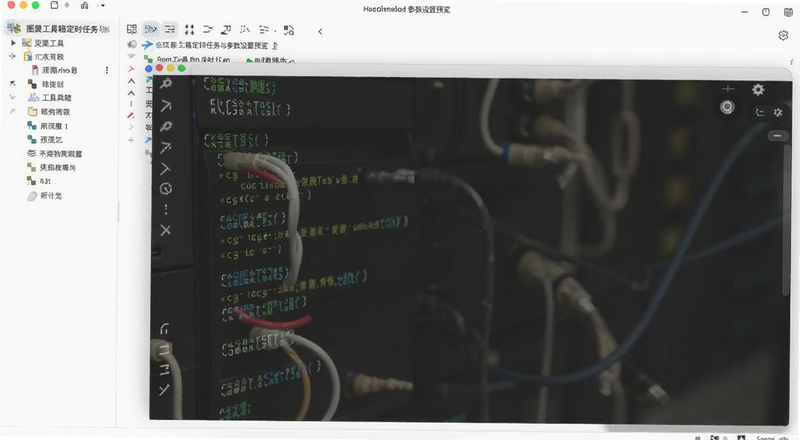
Task: Select the sidebar row with gray oval icon
Action: (59, 195)
